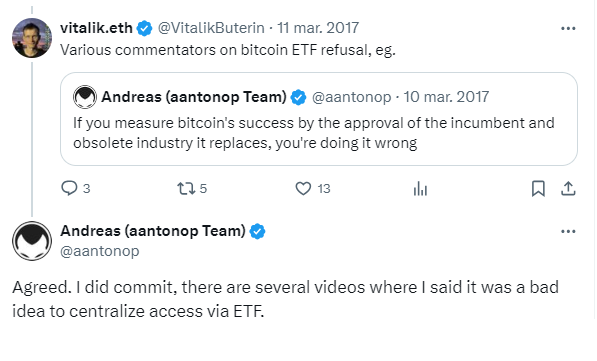Retweet Vitalik's tweet via retweet icon
The height and width of the screenshot is (361, 597).
tap(186, 188)
